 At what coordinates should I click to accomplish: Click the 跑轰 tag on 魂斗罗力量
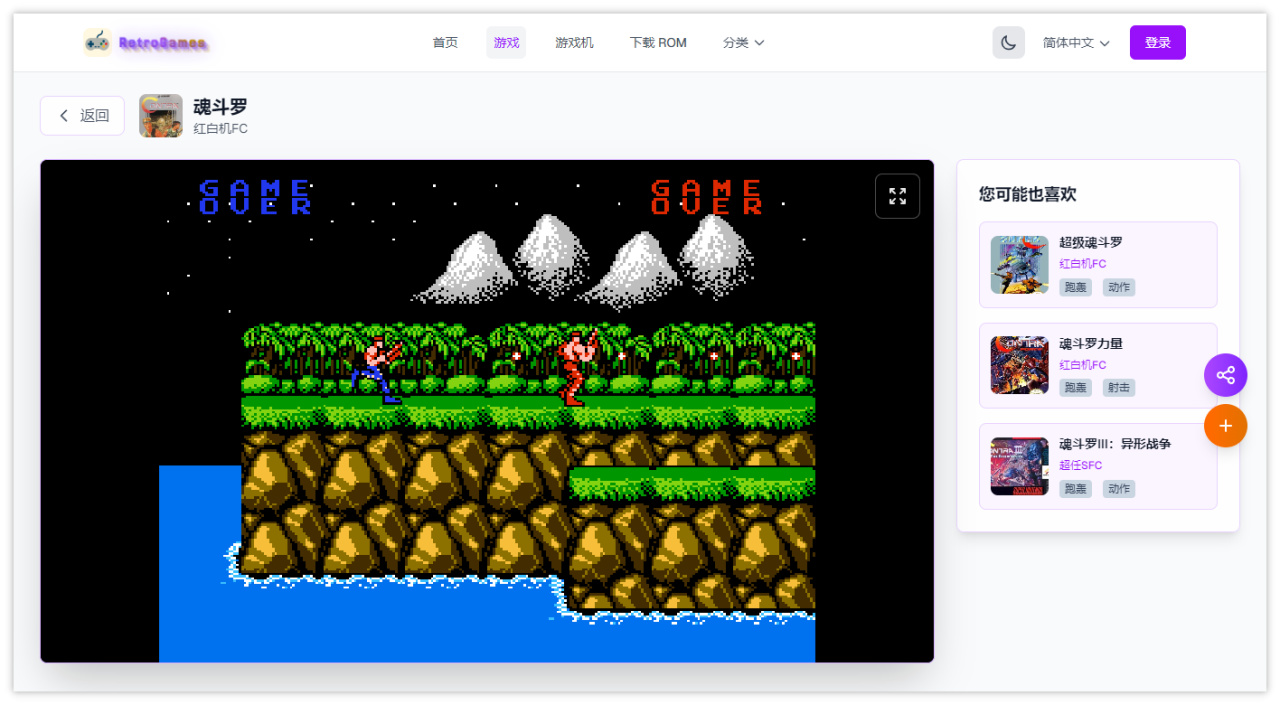point(1076,388)
